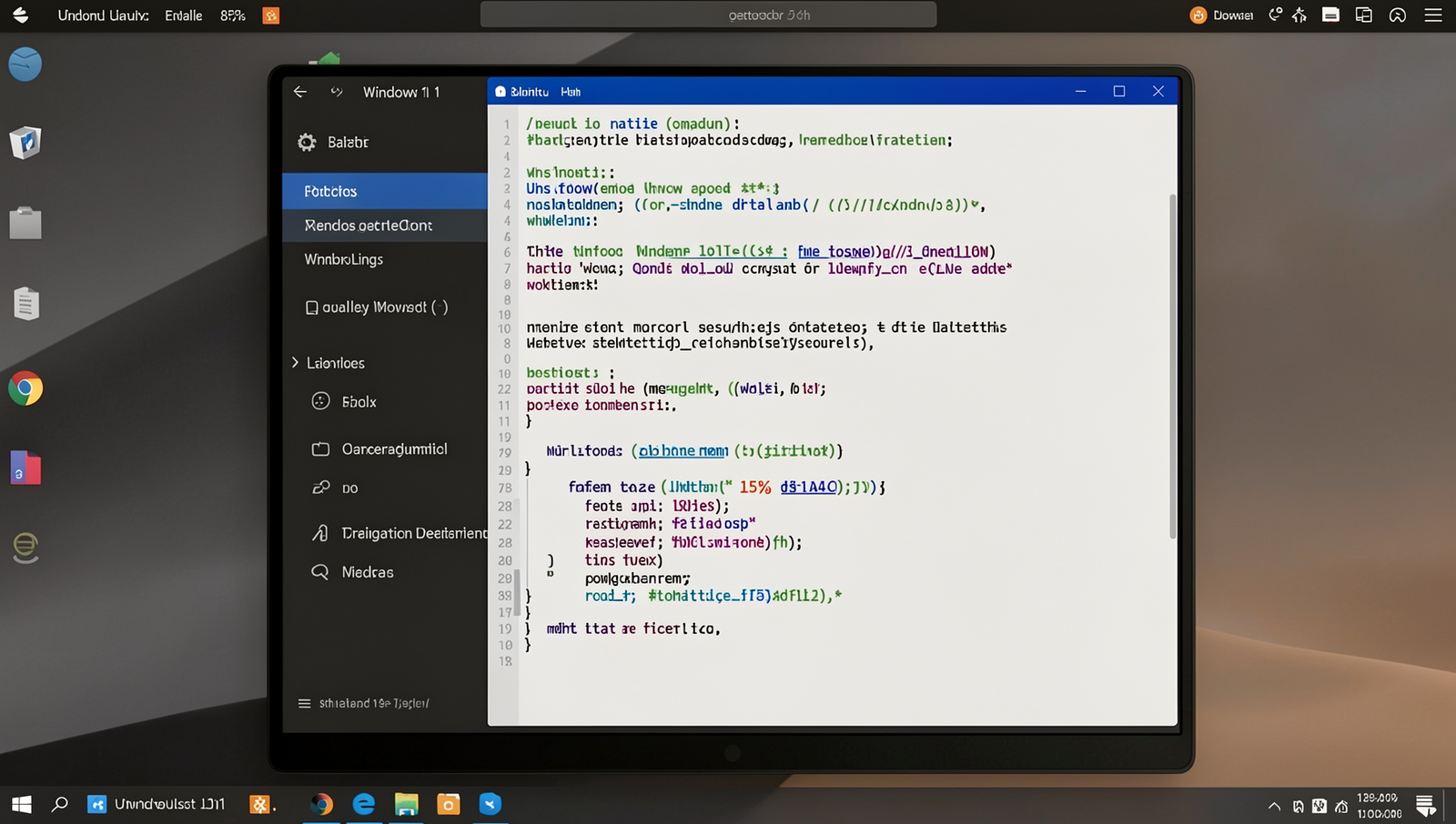This screenshot has width=1456, height=824.
Task: Select the Ebolx sidebar label
Action: click(359, 402)
